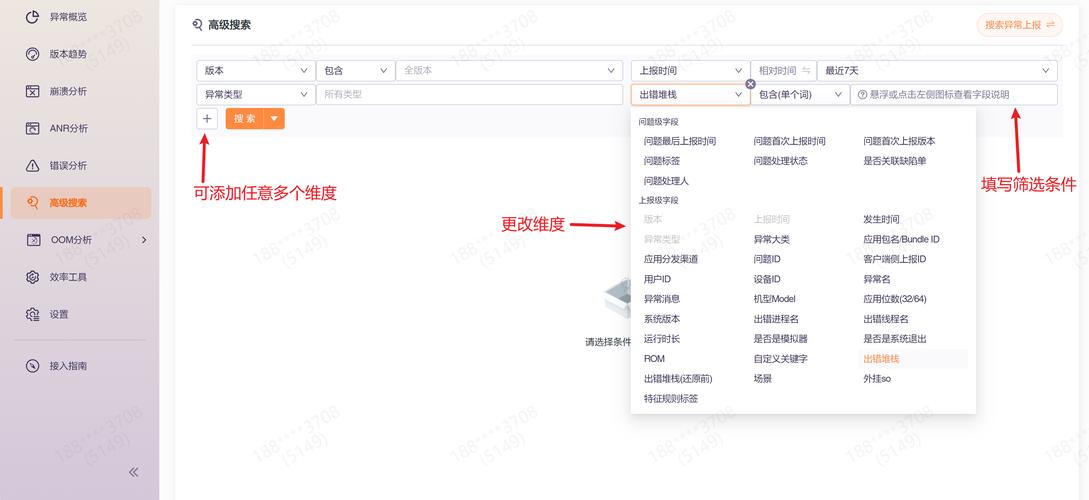The width and height of the screenshot is (1089, 500).
Task: Click the 崩溃分析 sidebar icon
Action: click(32, 91)
